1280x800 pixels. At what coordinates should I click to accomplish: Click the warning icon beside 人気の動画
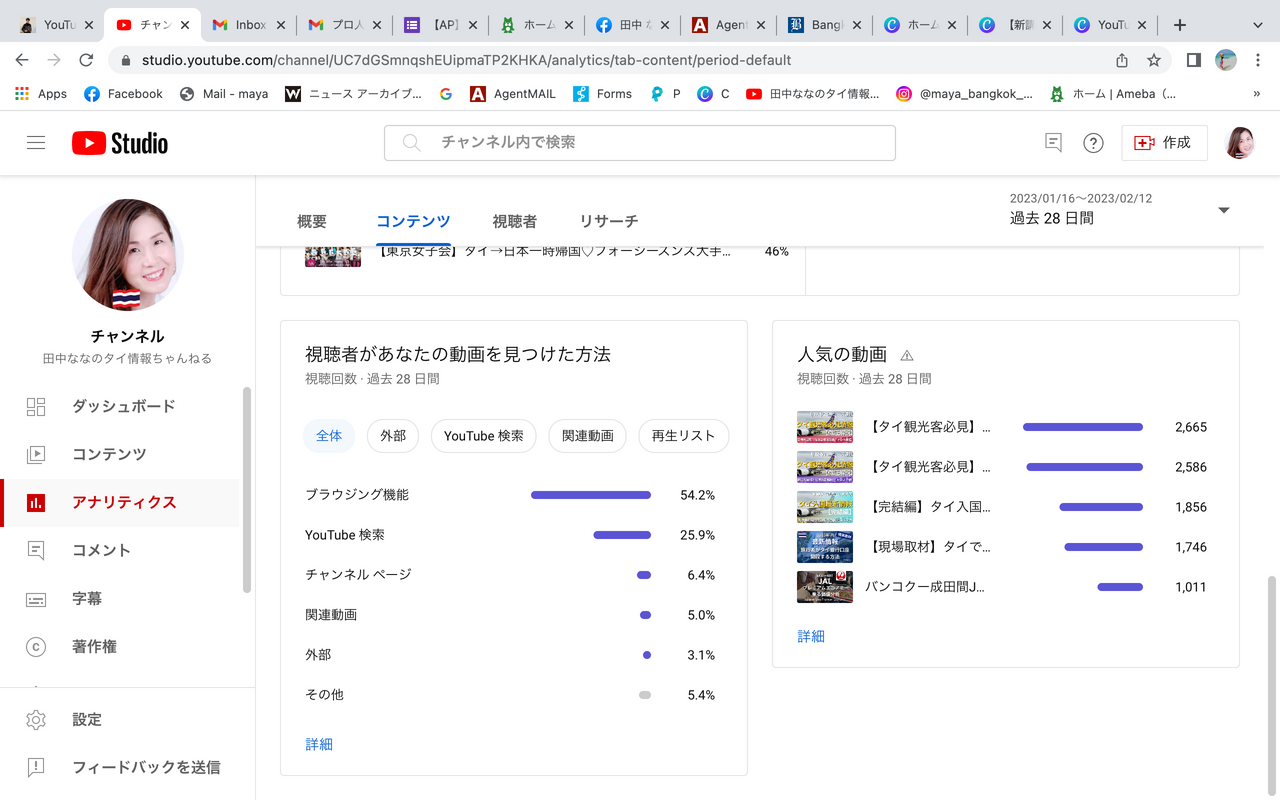pyautogui.click(x=907, y=355)
